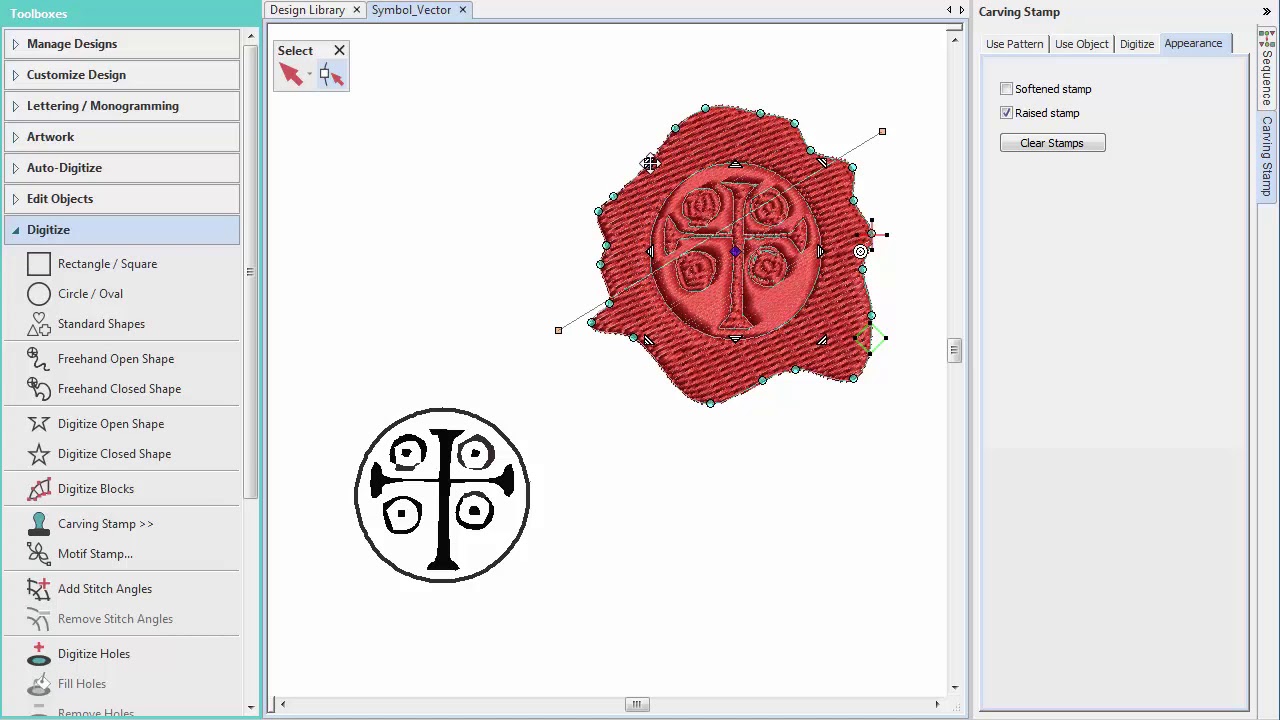Click the toolbox scroll-down arrow

tap(250, 708)
